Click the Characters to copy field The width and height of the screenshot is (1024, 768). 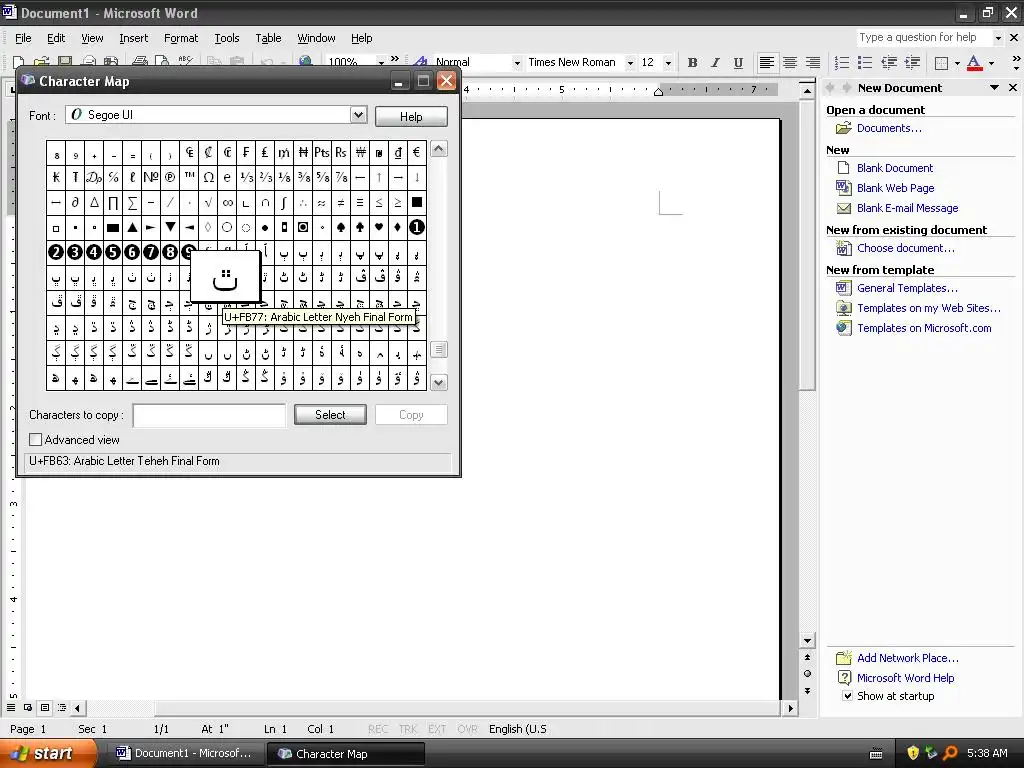tap(209, 415)
